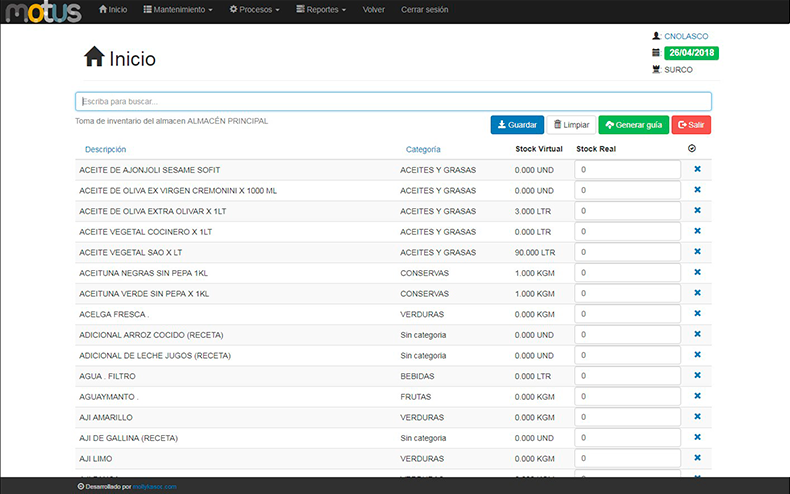Open the Mantenimiento dropdown menu
Viewport: 790px width, 494px height.
[178, 9]
